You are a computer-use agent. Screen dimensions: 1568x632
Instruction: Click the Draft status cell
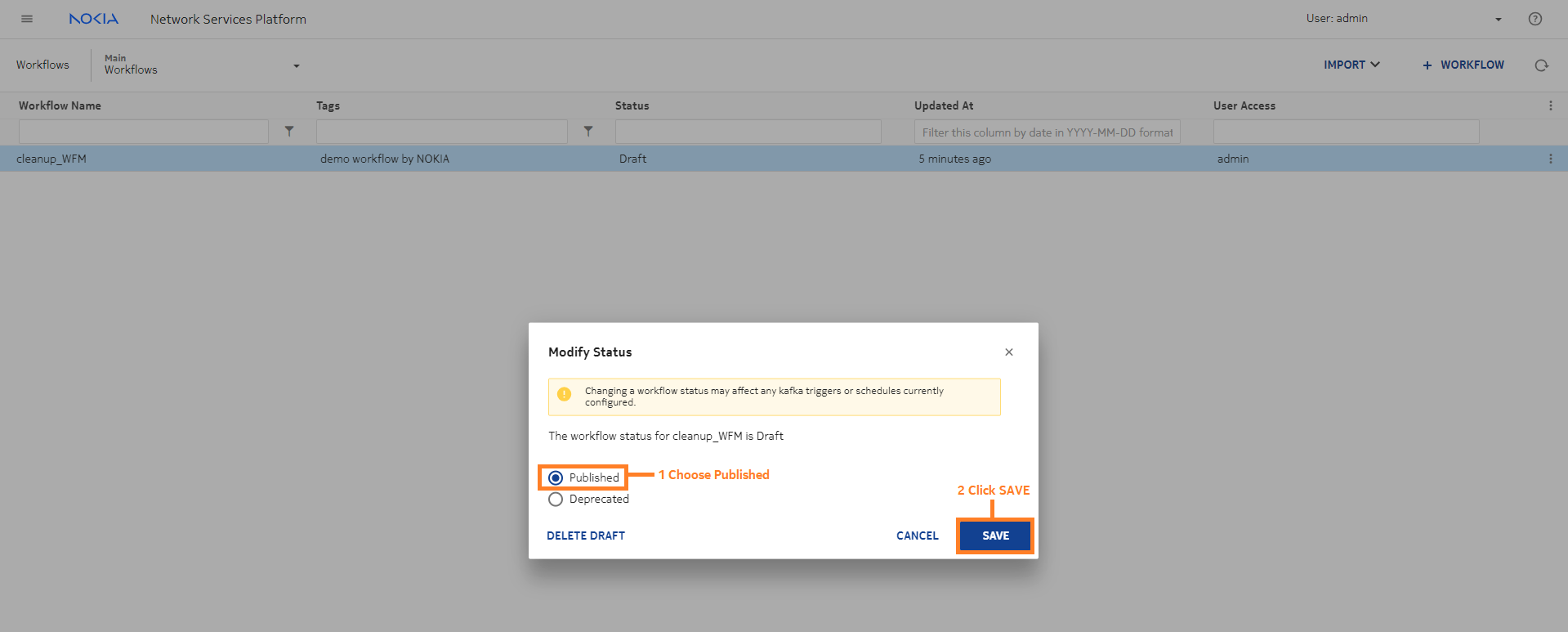point(632,159)
